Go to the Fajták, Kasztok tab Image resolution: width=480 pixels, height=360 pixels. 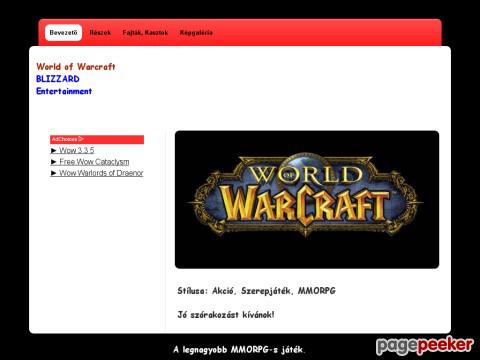[145, 33]
